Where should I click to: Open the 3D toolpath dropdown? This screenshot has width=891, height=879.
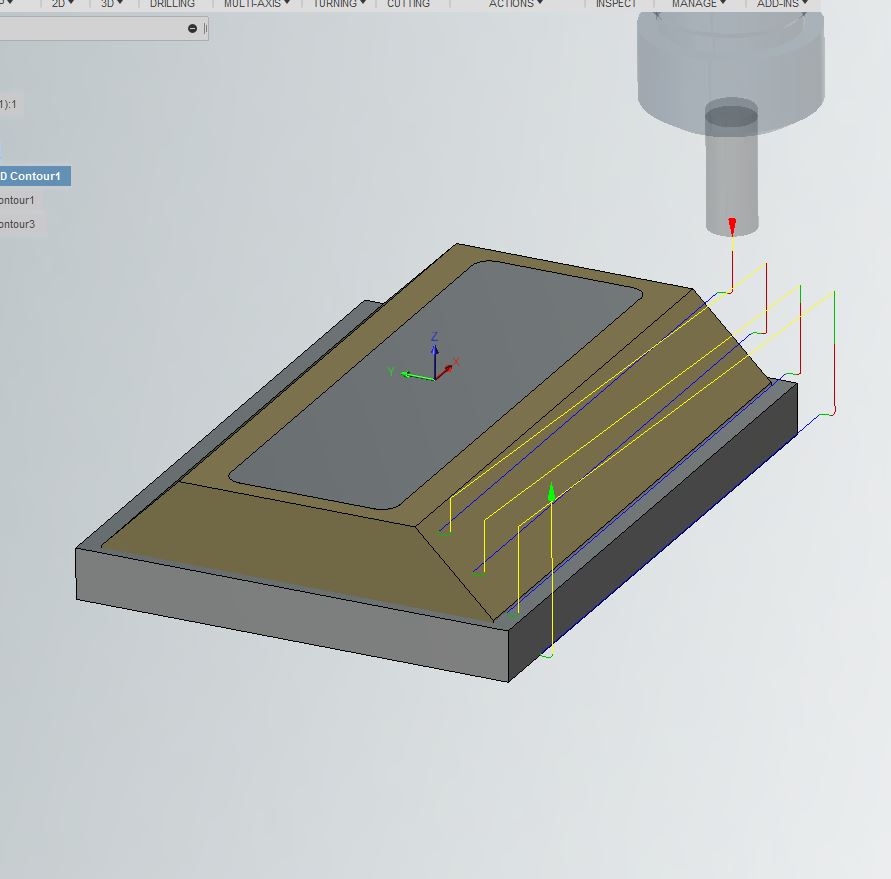point(110,4)
